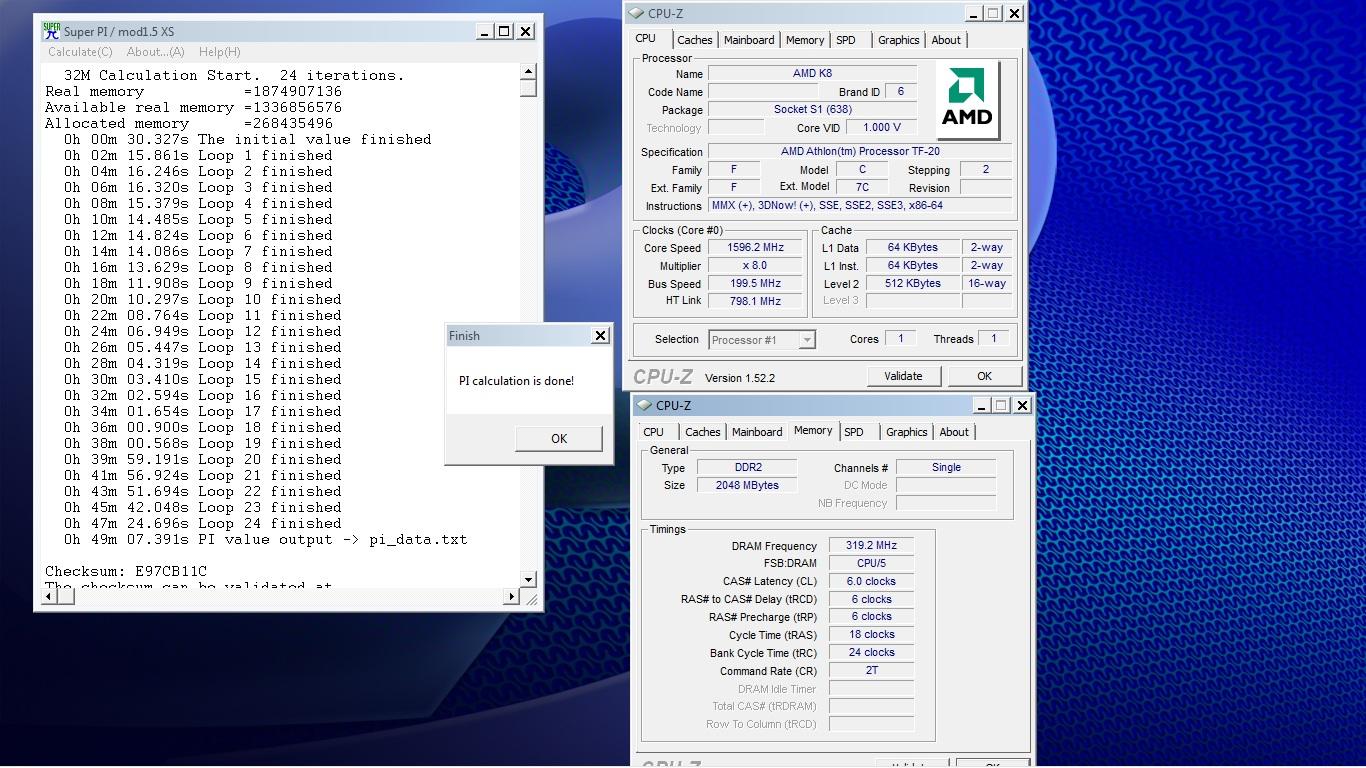Click the FSB:DRAM value CPU/5
Image resolution: width=1366 pixels, height=768 pixels.
pyautogui.click(x=871, y=564)
